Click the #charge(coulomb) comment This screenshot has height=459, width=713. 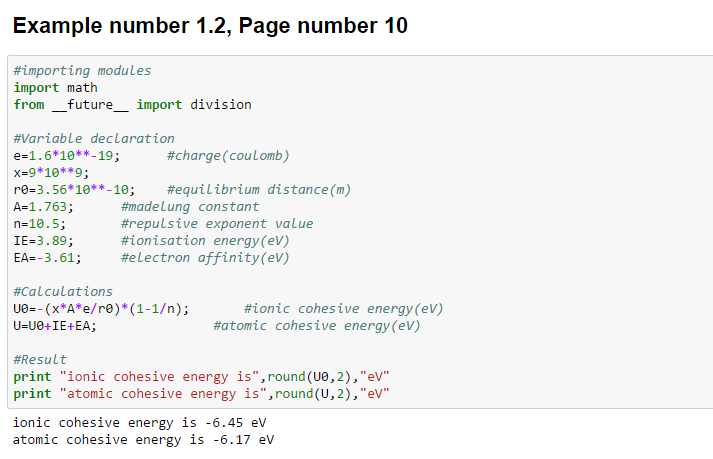pyautogui.click(x=228, y=156)
